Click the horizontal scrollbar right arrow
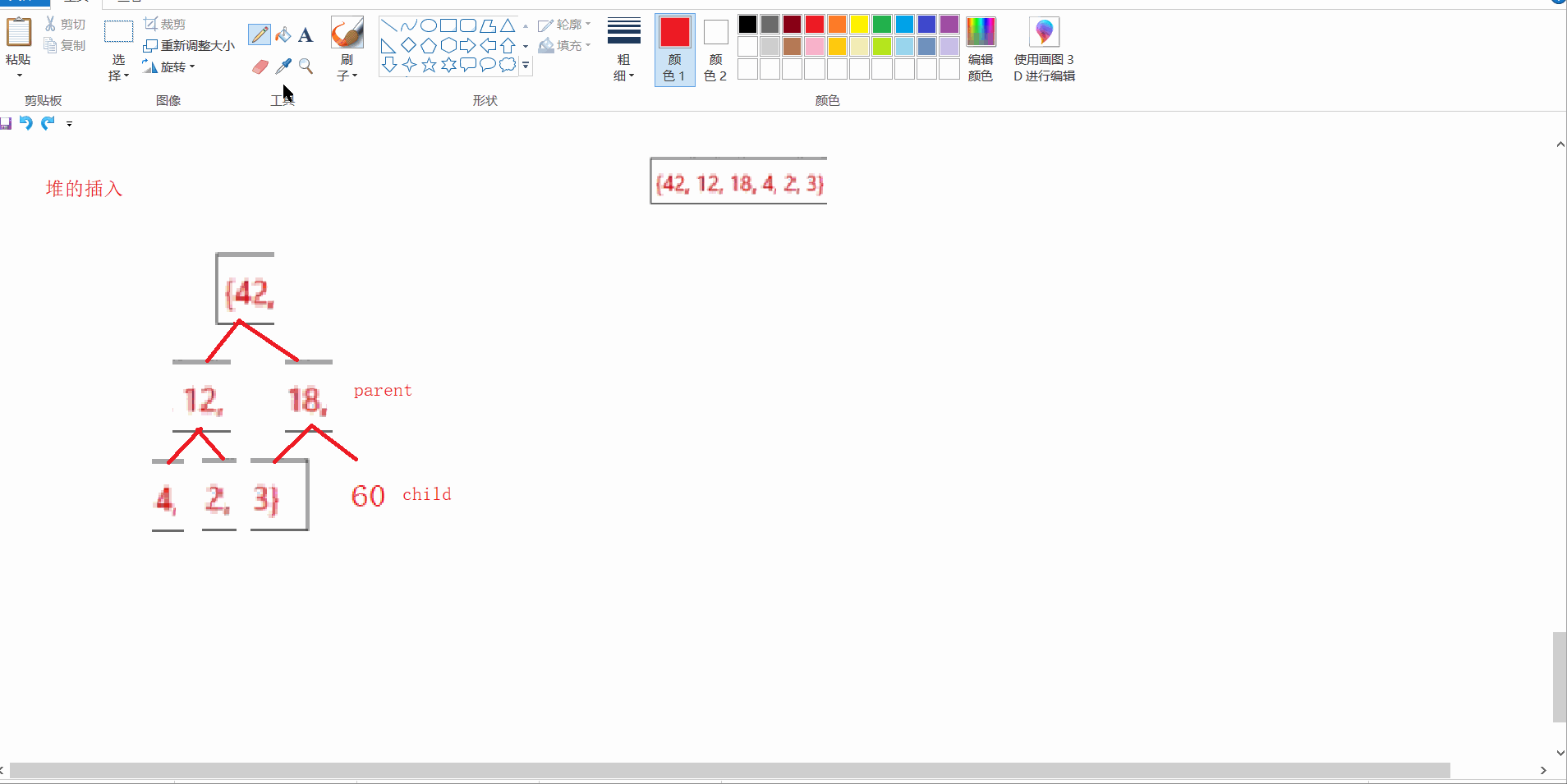The width and height of the screenshot is (1567, 784). pos(1543,770)
